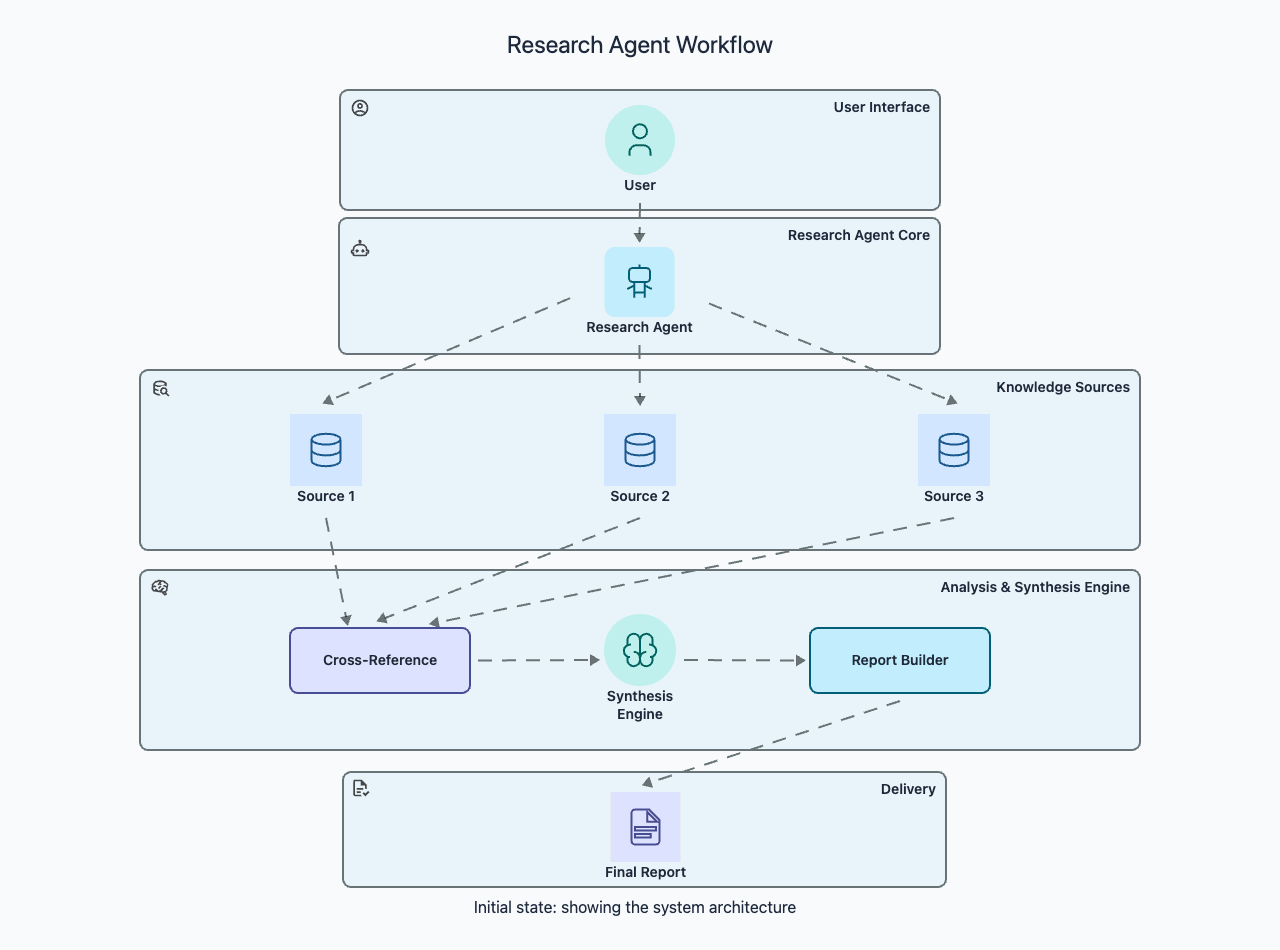Click the initial state caption text

click(634, 907)
